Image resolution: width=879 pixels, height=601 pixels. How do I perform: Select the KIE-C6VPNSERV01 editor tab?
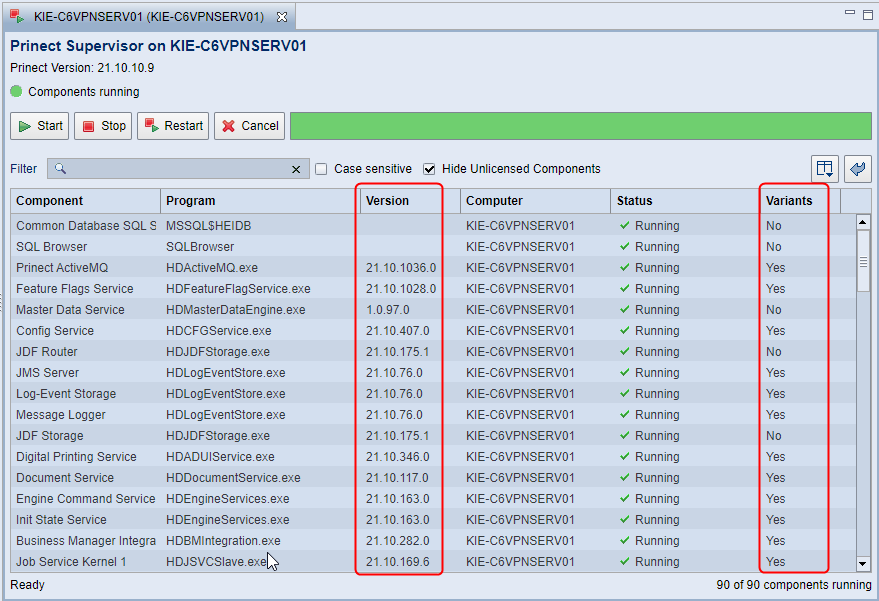[148, 17]
